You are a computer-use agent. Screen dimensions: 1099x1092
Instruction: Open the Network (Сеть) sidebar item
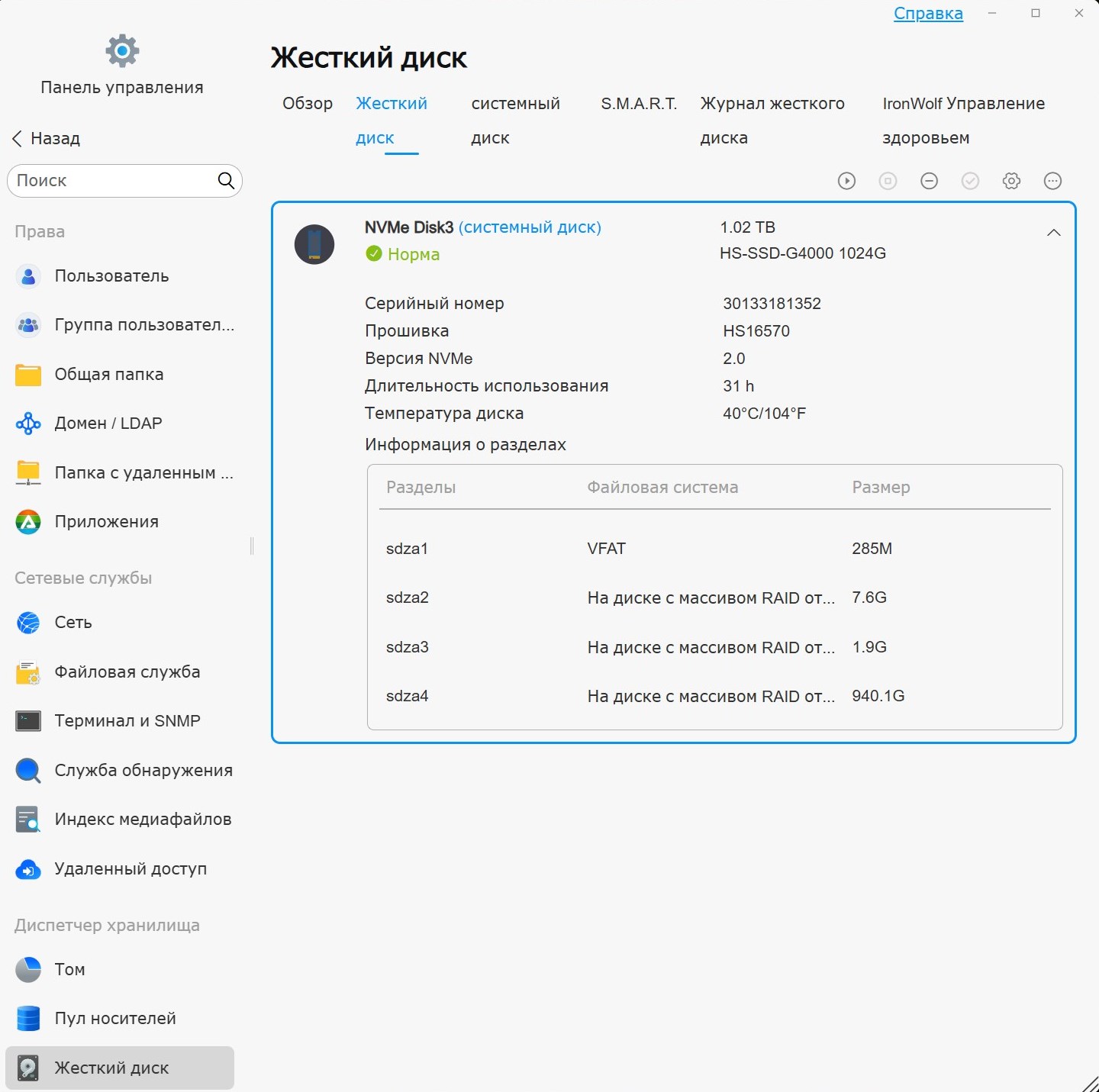click(73, 623)
